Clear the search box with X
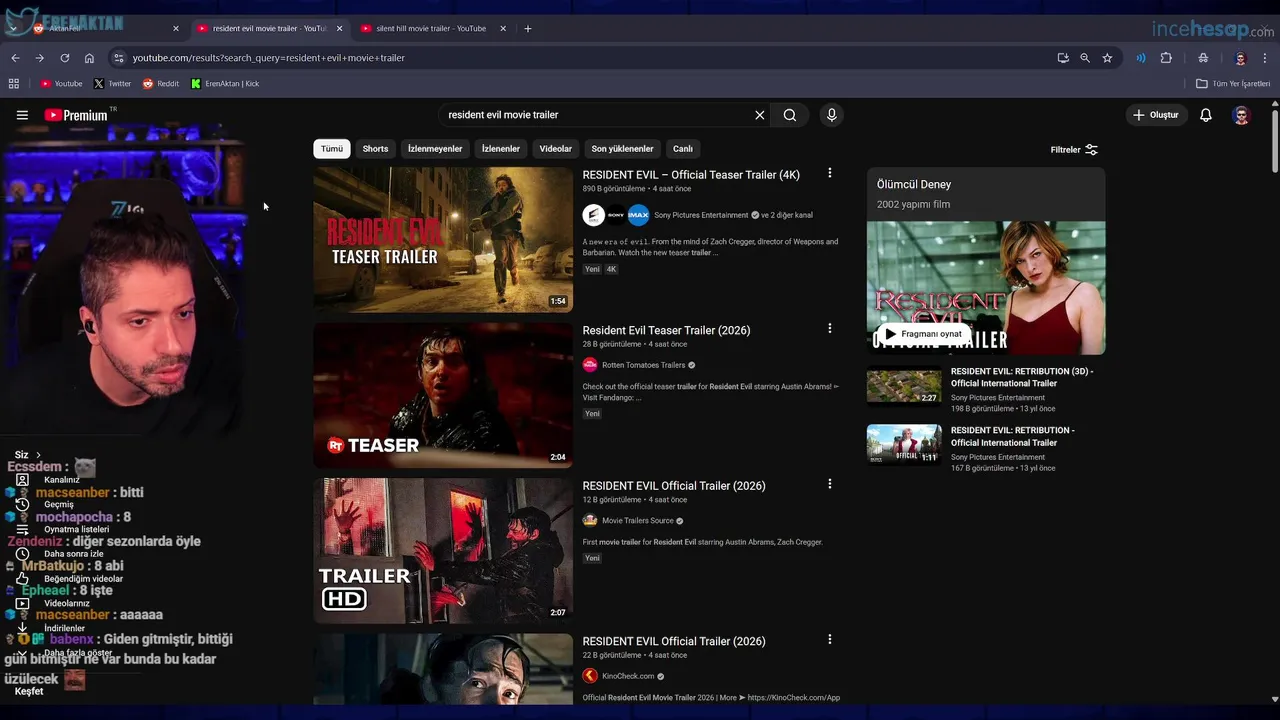Screen dimensions: 1280x720 tap(760, 115)
